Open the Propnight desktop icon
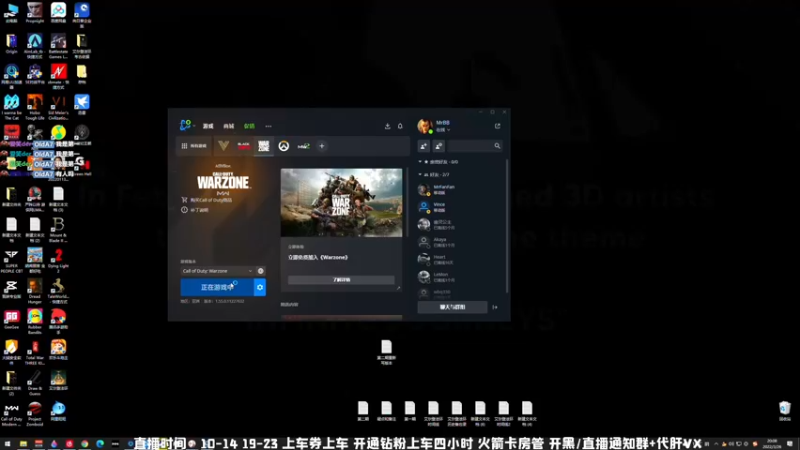The image size is (800, 450). [35, 13]
